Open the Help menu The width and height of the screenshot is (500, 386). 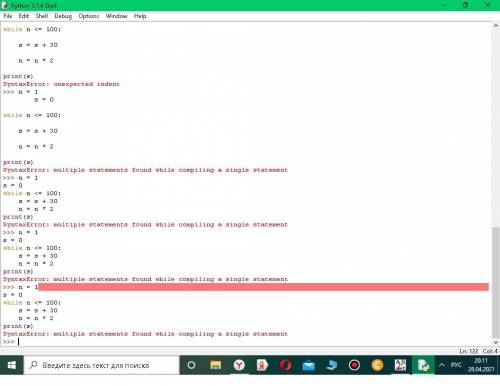[x=140, y=16]
